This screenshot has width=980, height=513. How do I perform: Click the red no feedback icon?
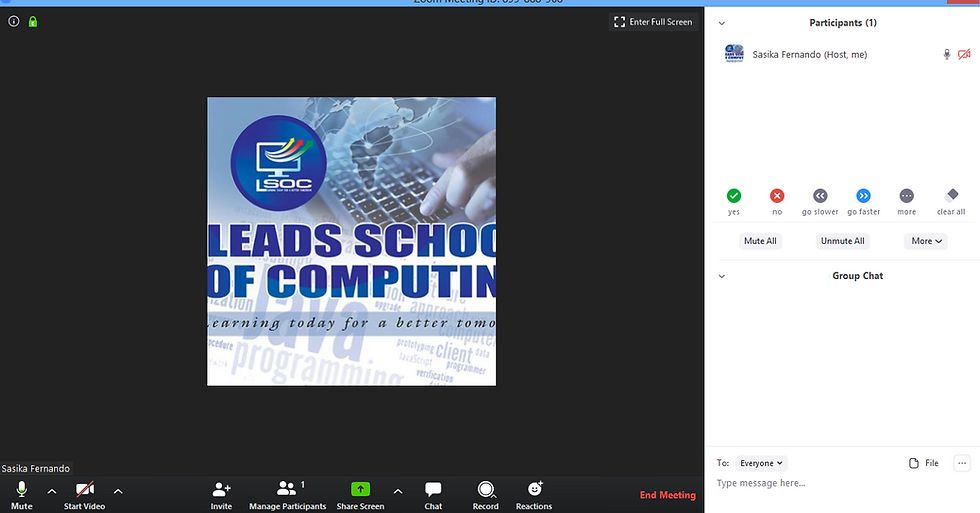777,196
